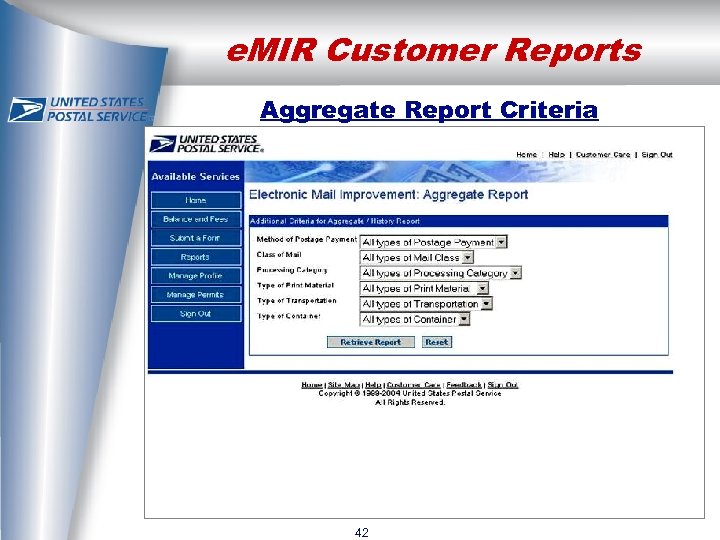The image size is (720, 540).
Task: Click the USPS logo on the slide's left banner
Action: click(x=78, y=109)
